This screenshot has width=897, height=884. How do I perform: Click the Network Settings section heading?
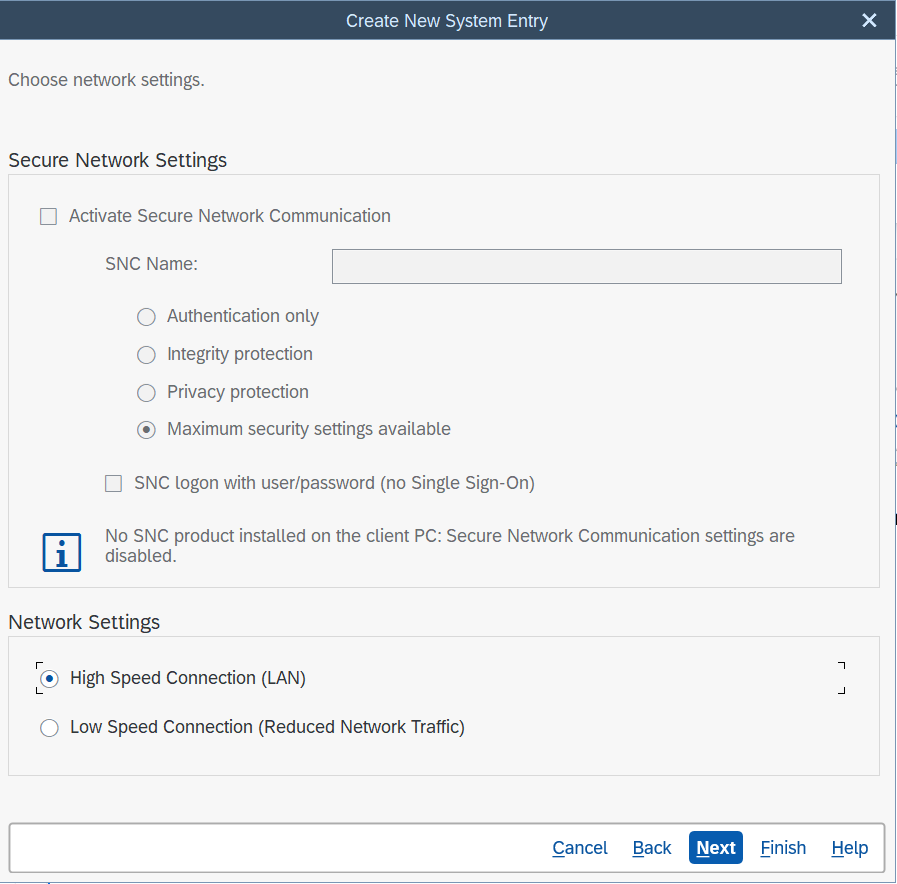[x=84, y=622]
